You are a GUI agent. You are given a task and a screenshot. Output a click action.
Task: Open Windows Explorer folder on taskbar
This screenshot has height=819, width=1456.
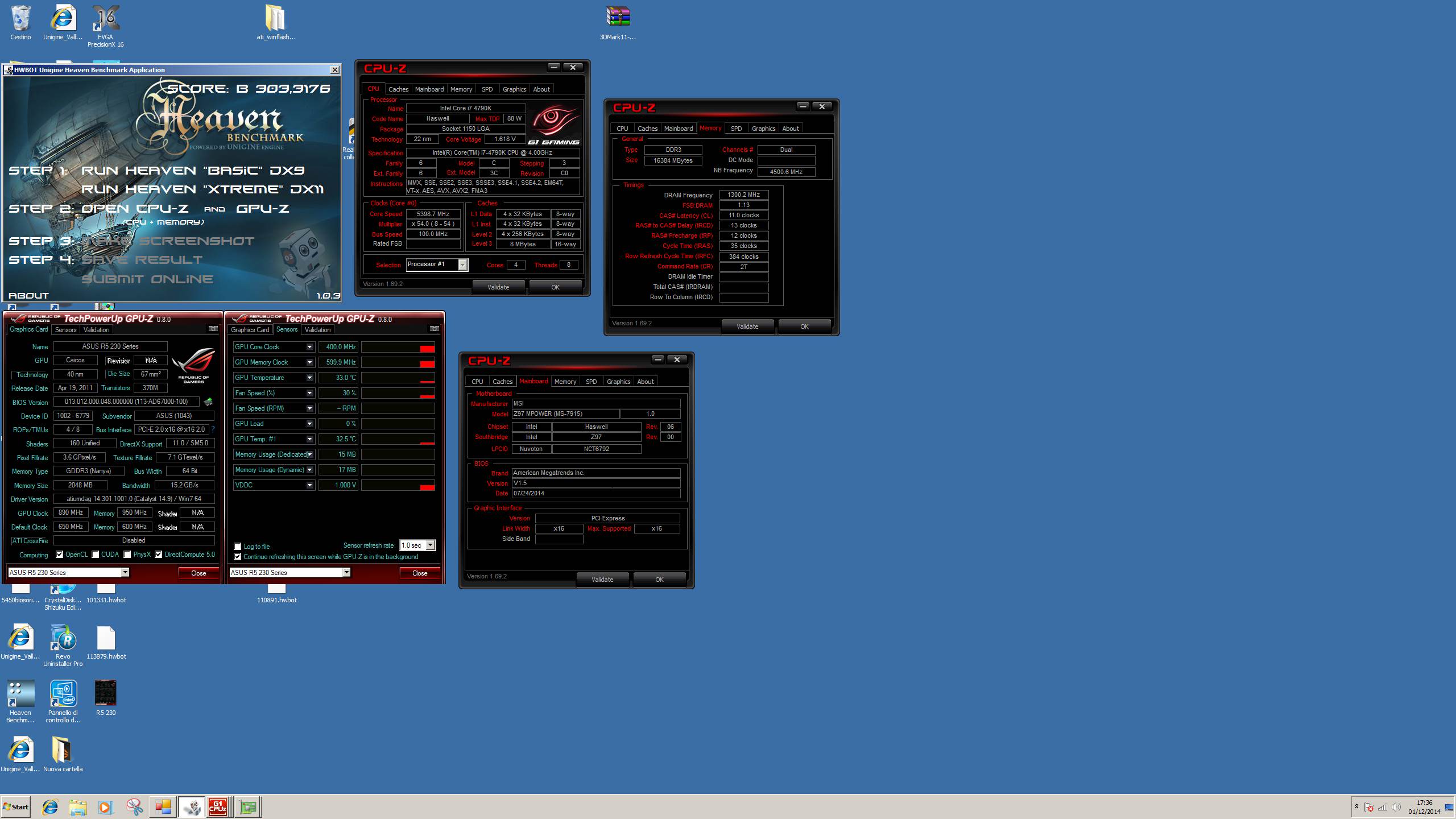click(78, 806)
